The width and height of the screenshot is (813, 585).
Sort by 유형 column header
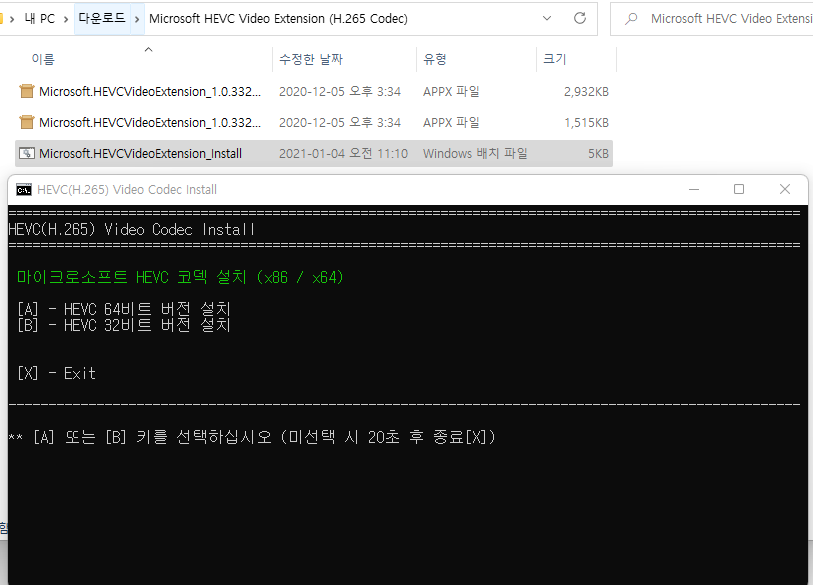434,59
